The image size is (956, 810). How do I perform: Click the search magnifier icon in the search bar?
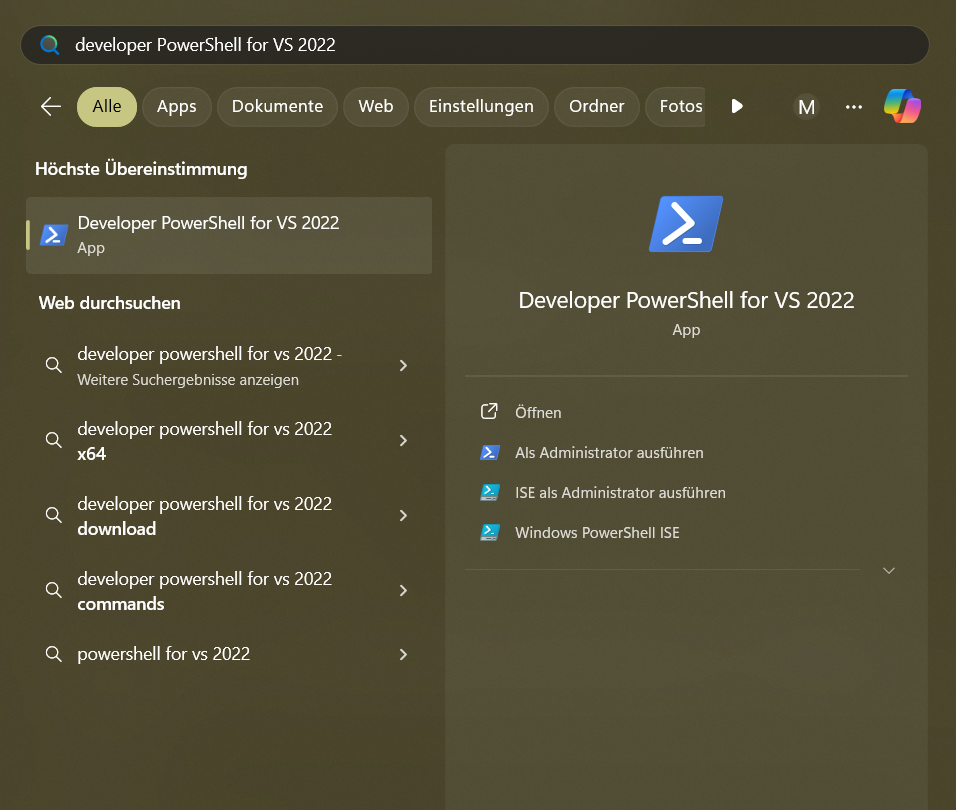[x=50, y=44]
